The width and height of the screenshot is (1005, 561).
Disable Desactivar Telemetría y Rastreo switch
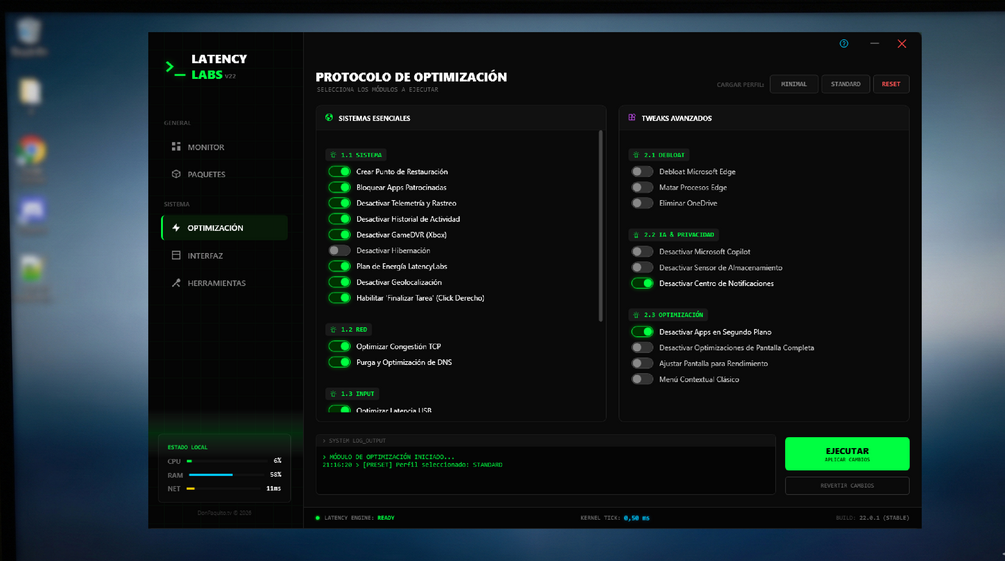coord(340,203)
